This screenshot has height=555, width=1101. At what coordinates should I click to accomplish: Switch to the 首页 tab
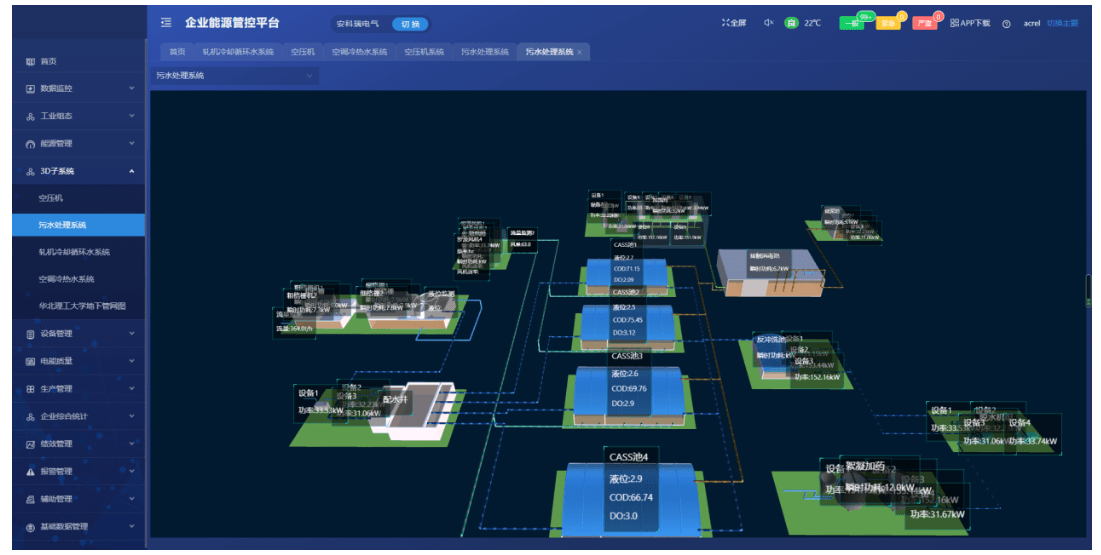coord(178,52)
